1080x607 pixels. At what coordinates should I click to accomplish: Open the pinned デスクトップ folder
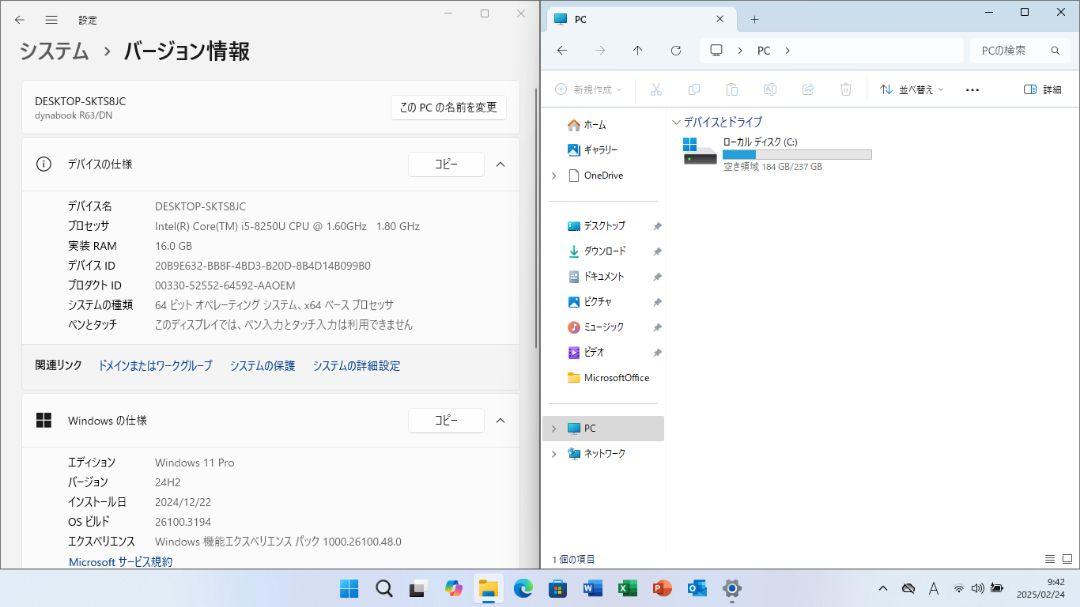(x=596, y=226)
